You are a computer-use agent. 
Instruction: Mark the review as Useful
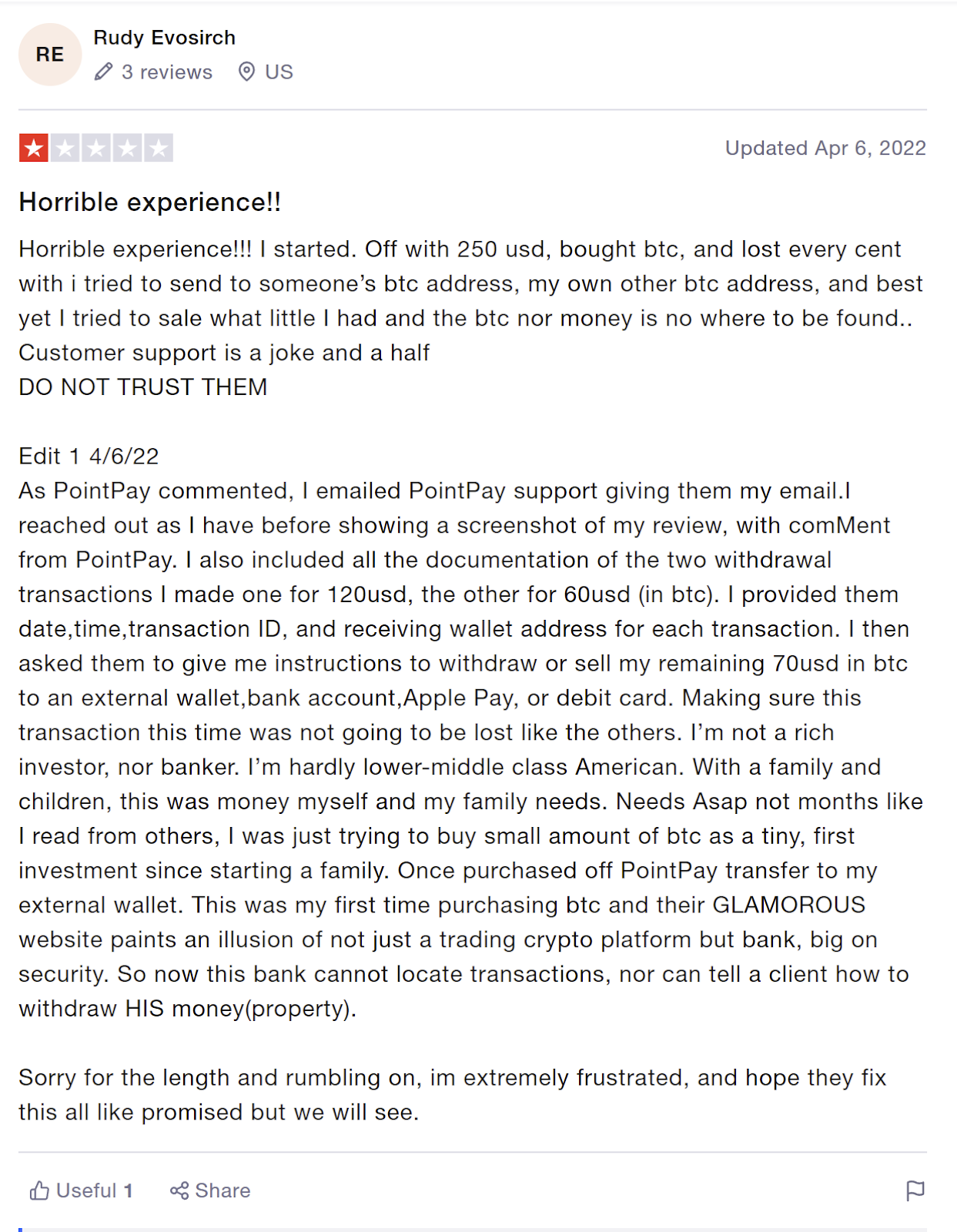pyautogui.click(x=81, y=1191)
